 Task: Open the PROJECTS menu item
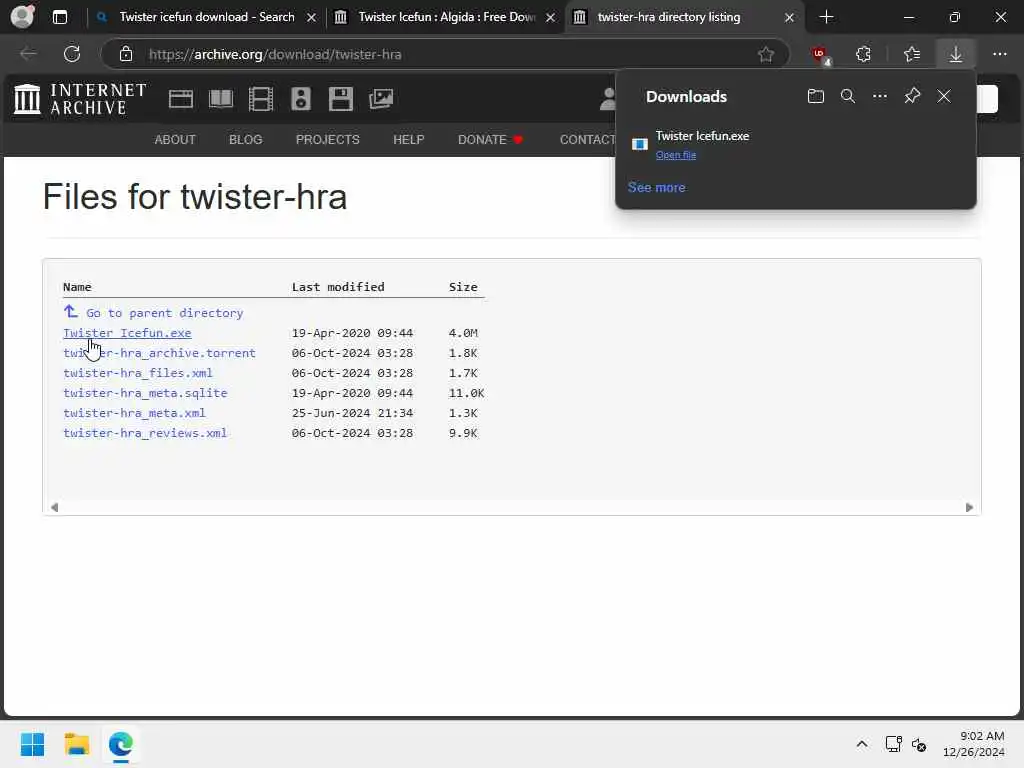[x=328, y=140]
